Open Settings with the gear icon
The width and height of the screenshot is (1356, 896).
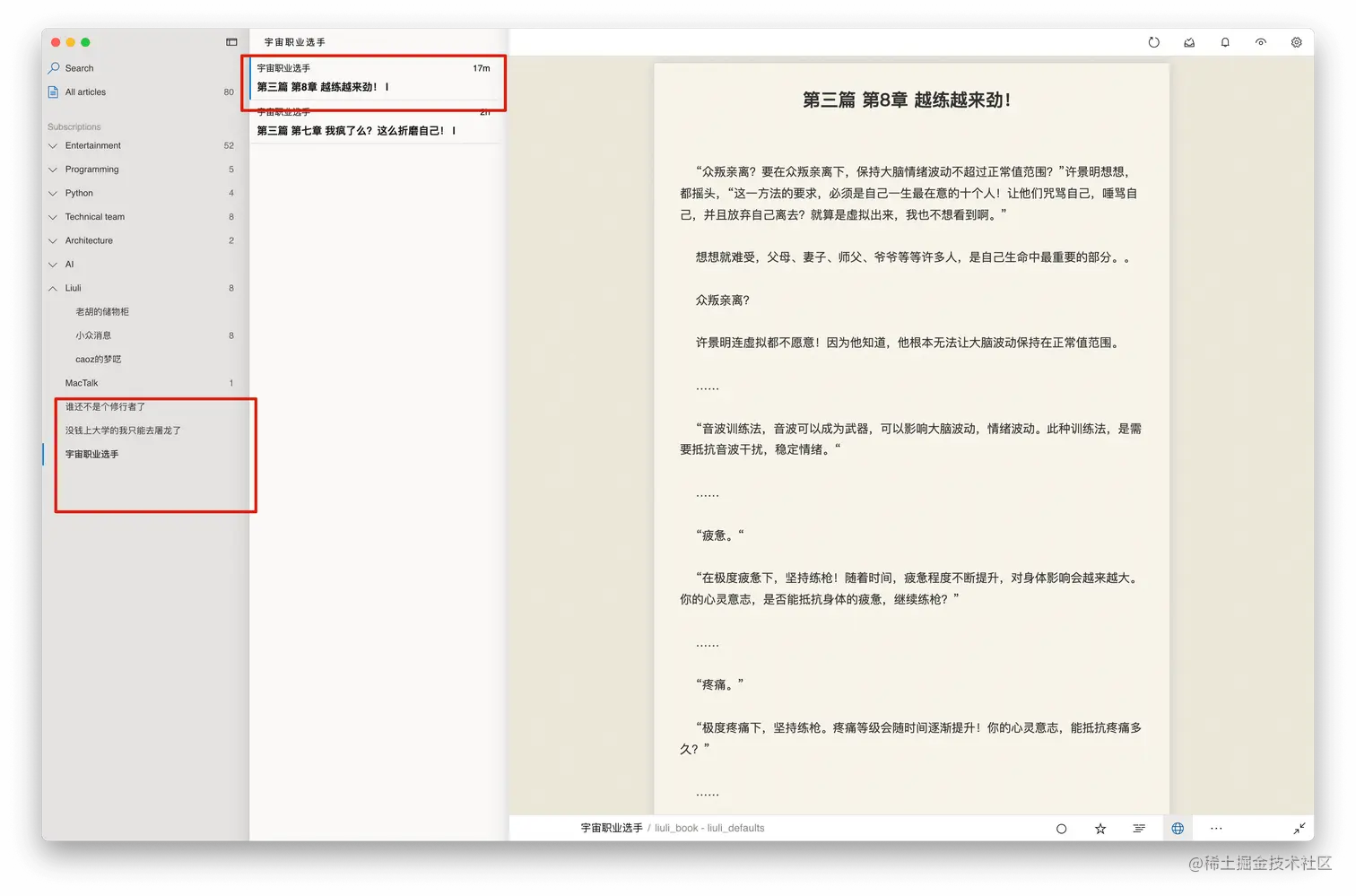(1296, 41)
